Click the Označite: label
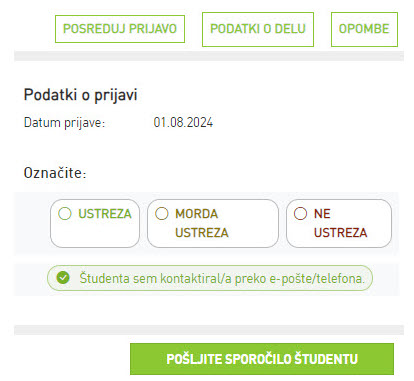The image size is (414, 381). click(55, 173)
